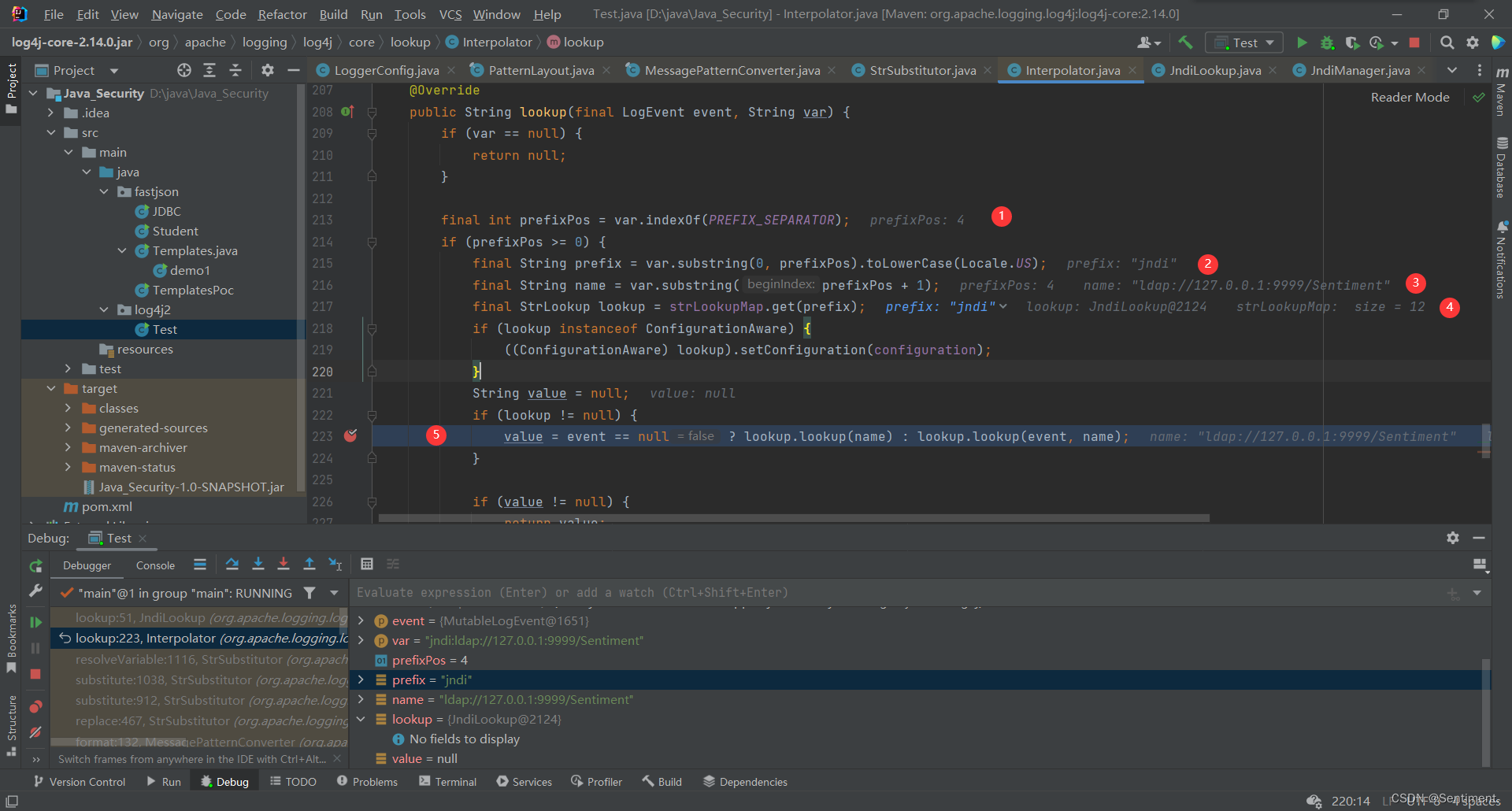Click View Breakpoints icon in debug sidebar
The image size is (1512, 811).
[x=35, y=706]
